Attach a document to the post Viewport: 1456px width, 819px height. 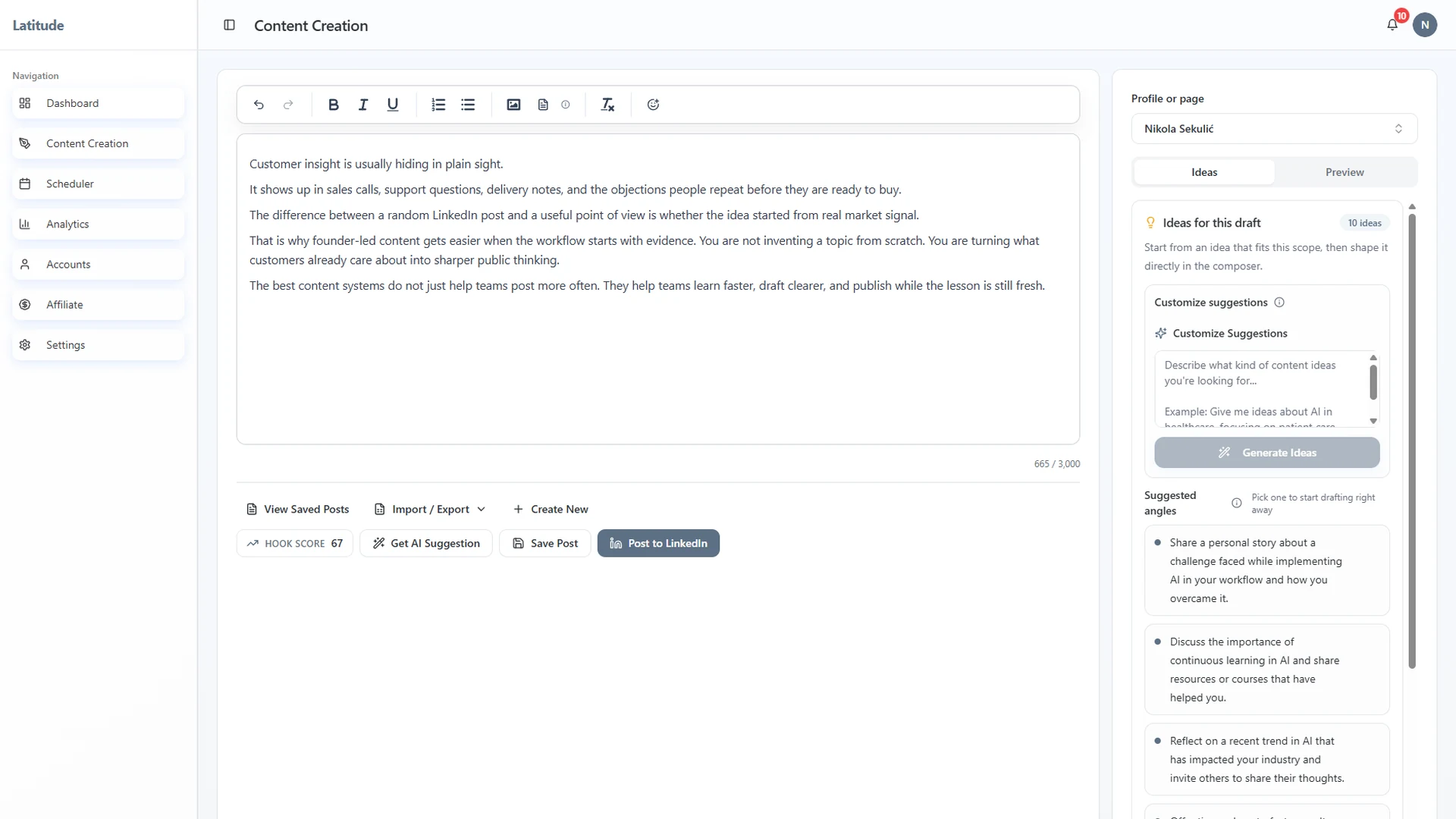(x=543, y=105)
